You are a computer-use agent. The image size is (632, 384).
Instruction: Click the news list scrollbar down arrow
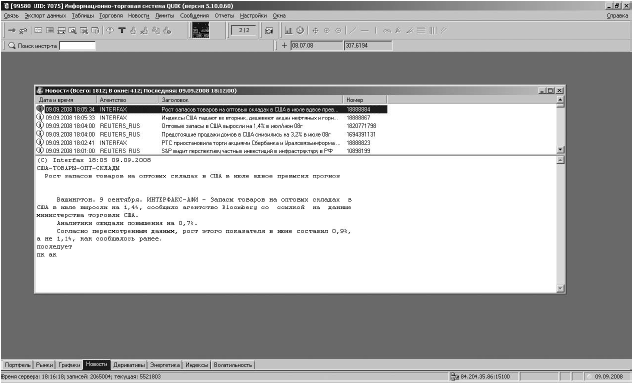click(x=560, y=149)
